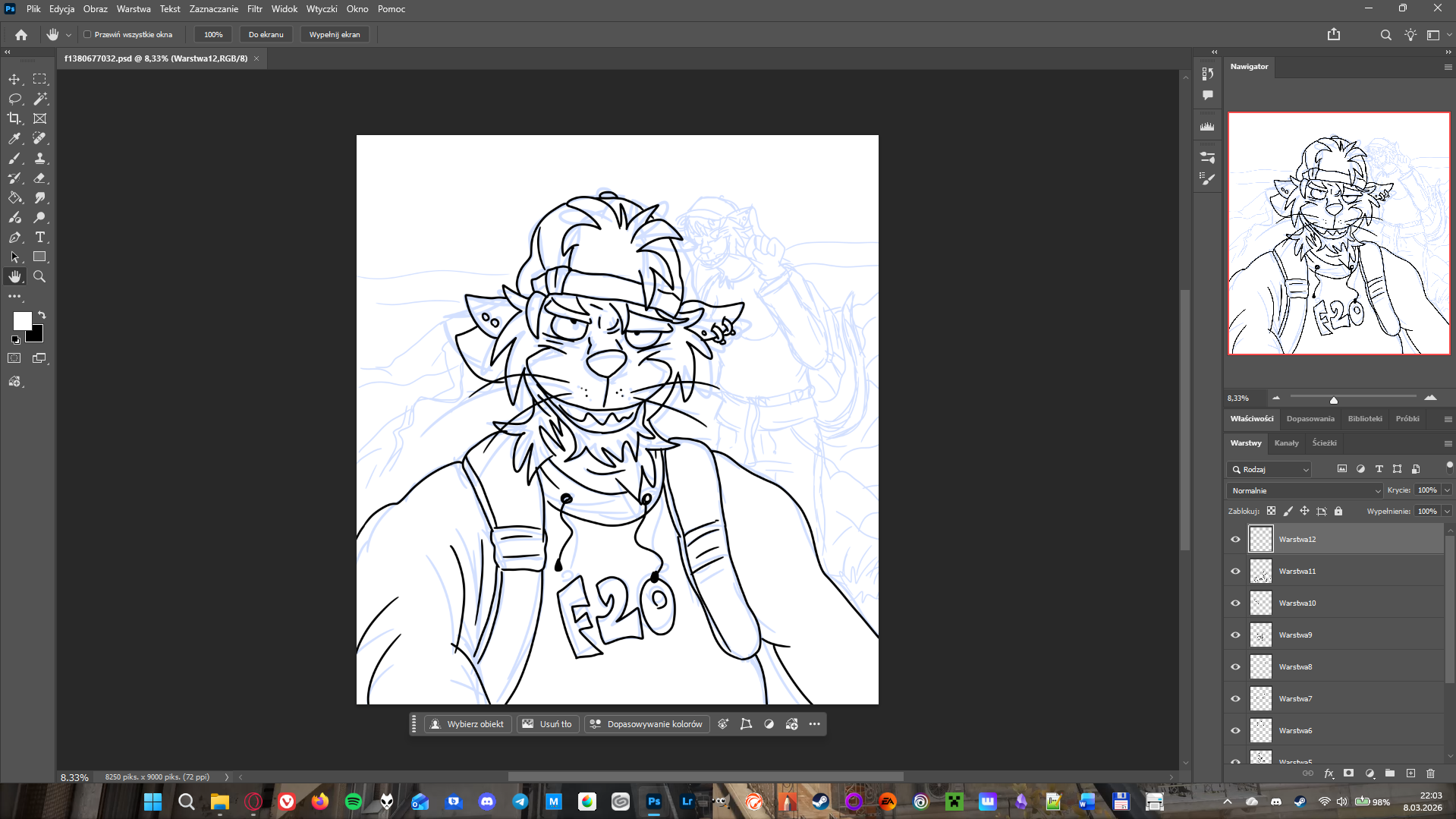
Task: Select the Type tool
Action: (40, 237)
